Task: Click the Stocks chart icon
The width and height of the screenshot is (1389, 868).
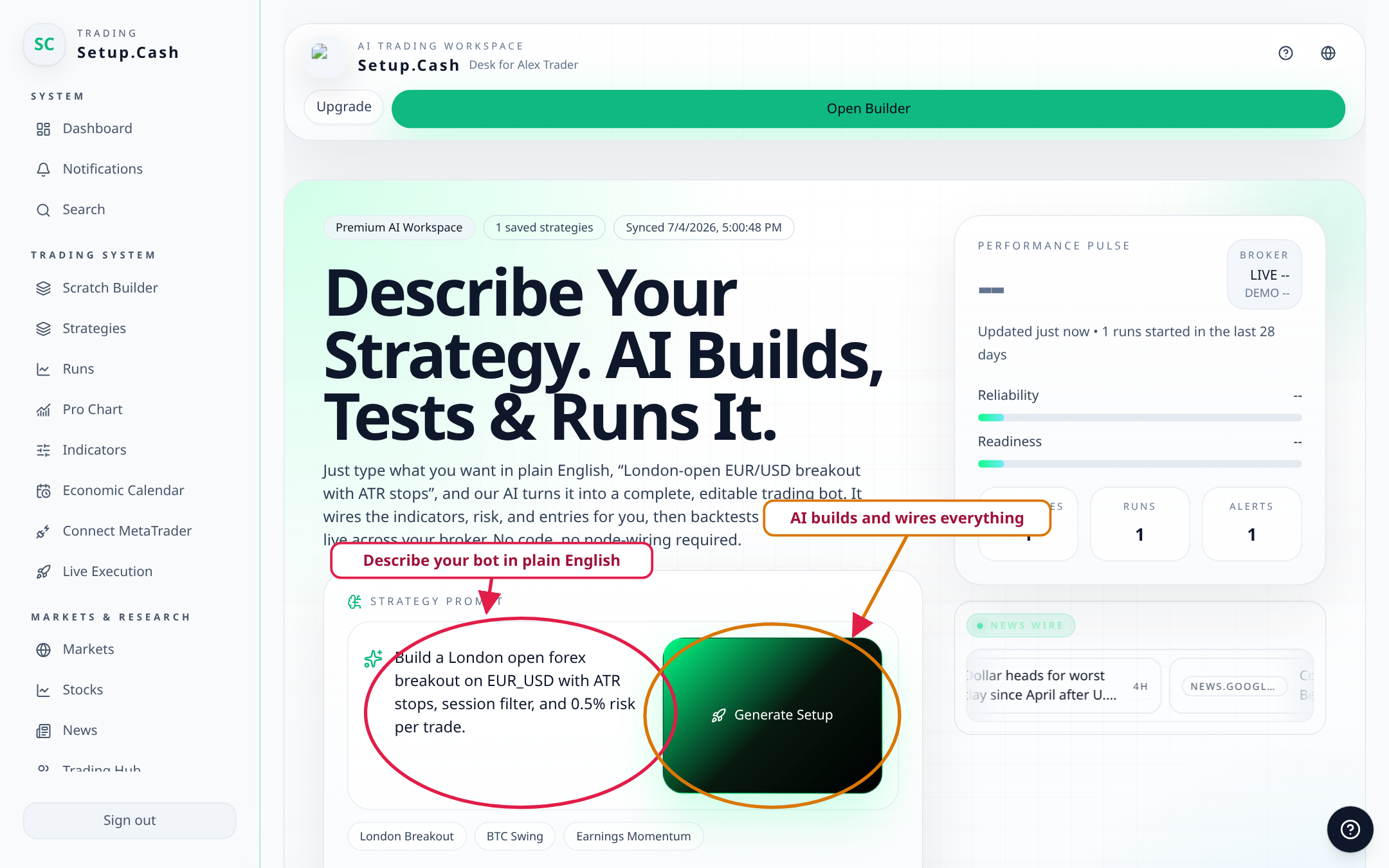Action: pos(43,691)
